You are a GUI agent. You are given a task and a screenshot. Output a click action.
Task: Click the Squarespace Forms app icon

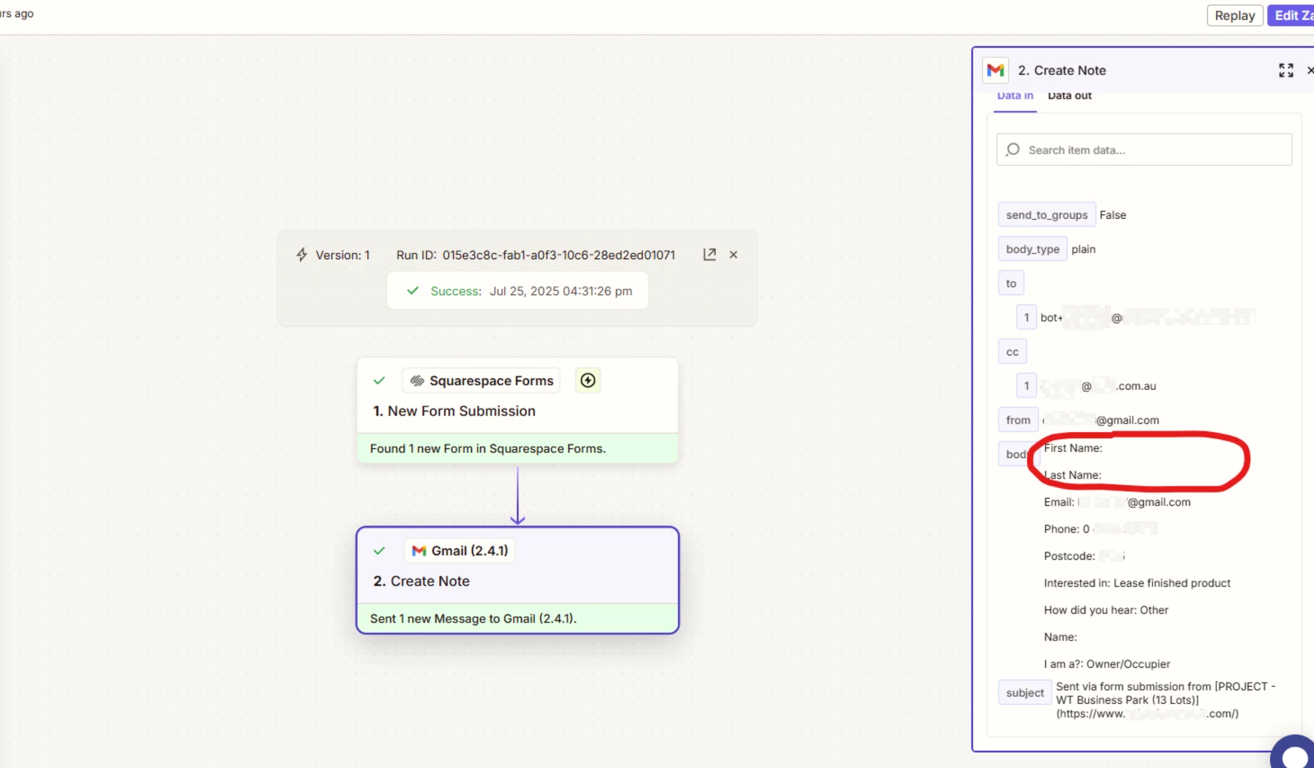417,381
